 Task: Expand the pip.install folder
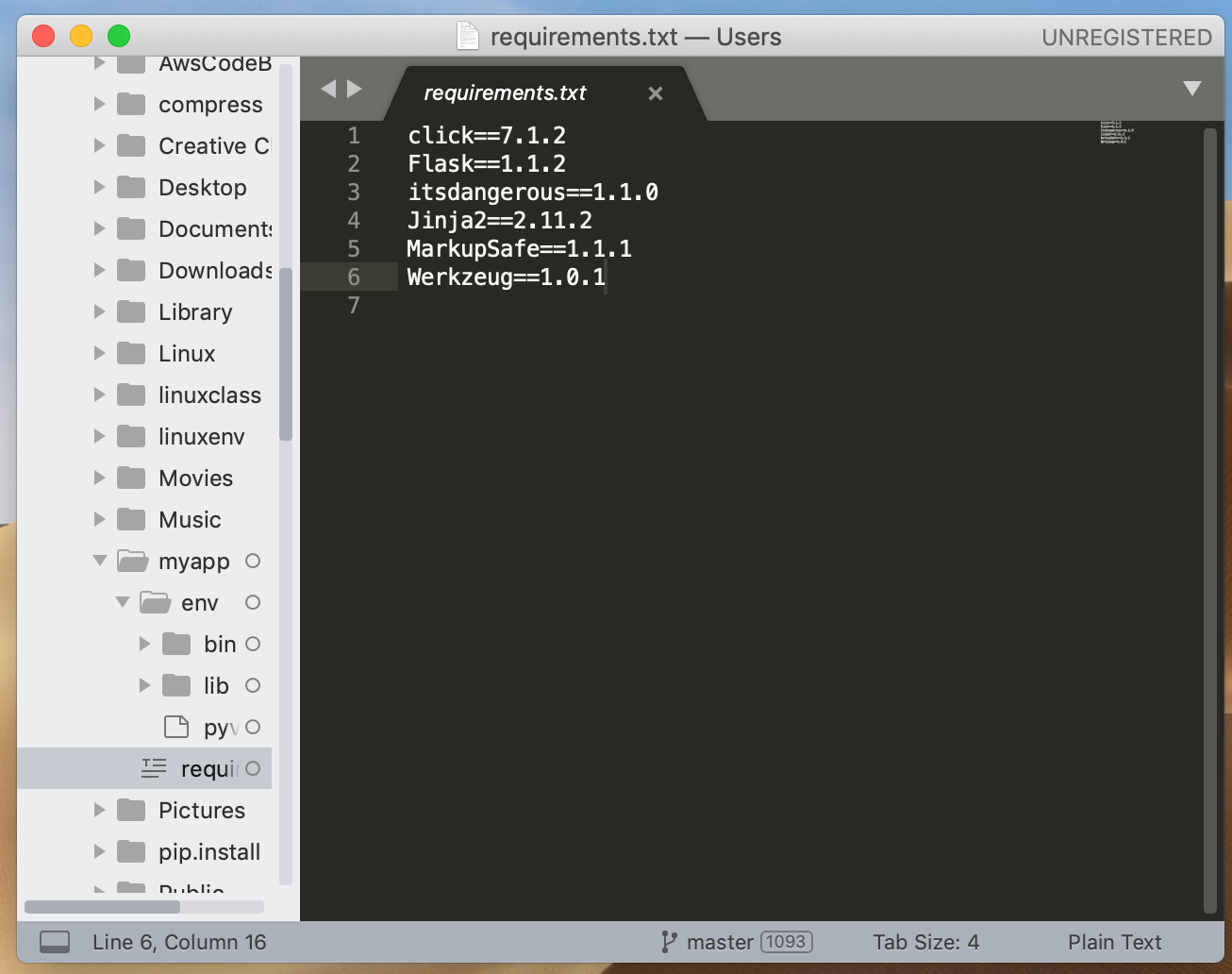[99, 851]
